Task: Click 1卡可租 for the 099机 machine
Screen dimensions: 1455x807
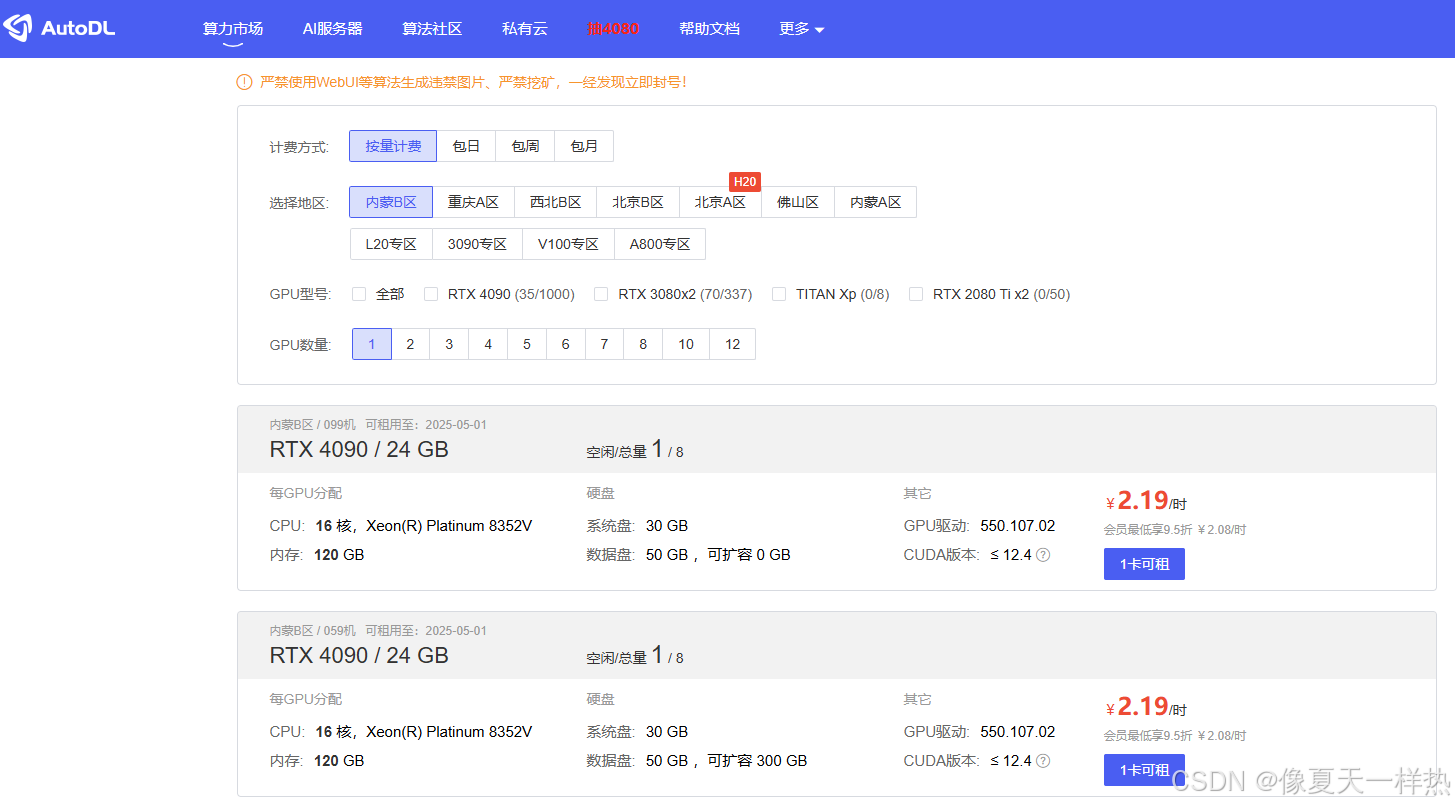Action: [1144, 564]
